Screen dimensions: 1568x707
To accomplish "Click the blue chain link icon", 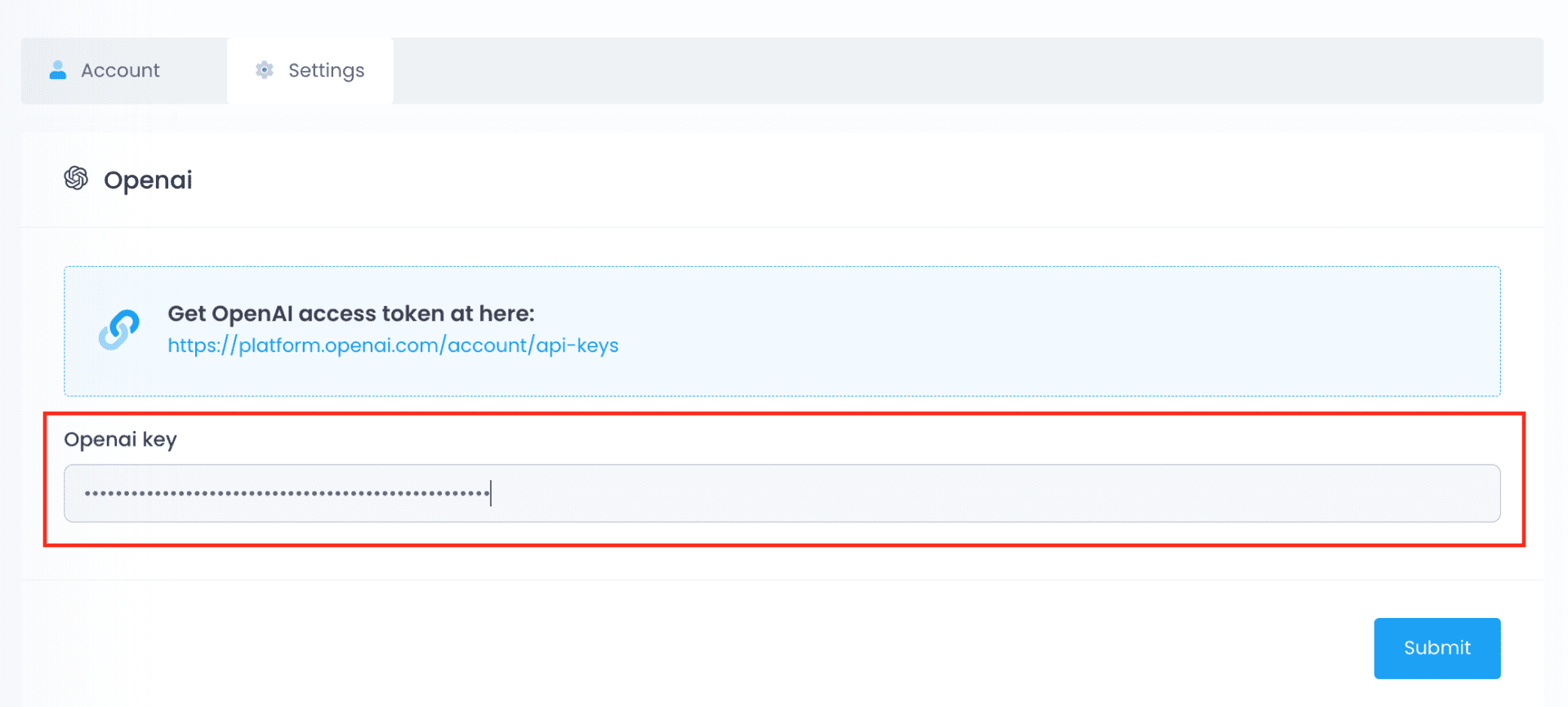I will pos(119,330).
